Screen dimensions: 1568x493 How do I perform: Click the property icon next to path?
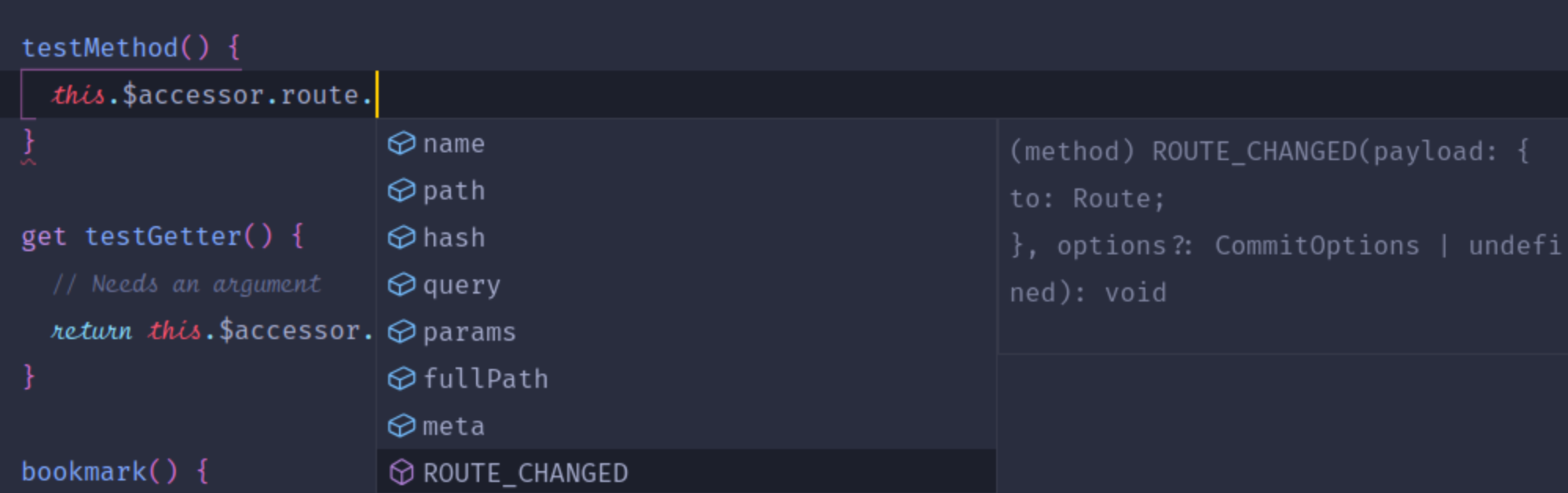point(401,190)
